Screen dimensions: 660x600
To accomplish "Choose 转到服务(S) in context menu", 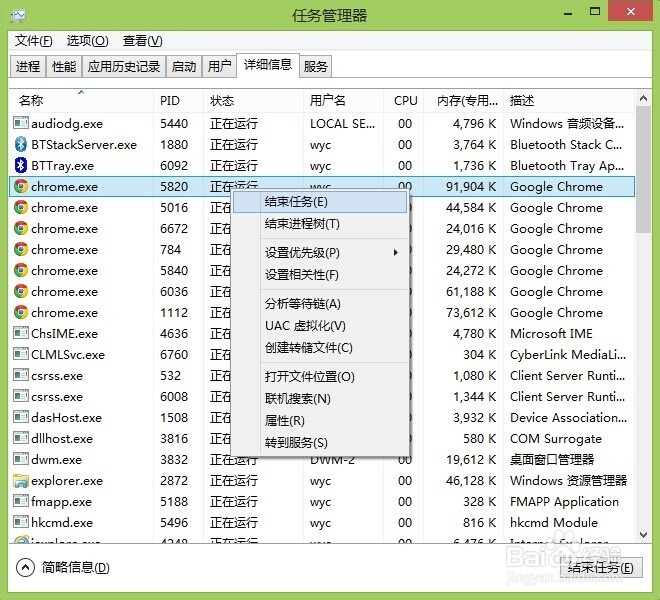I will 320,443.
